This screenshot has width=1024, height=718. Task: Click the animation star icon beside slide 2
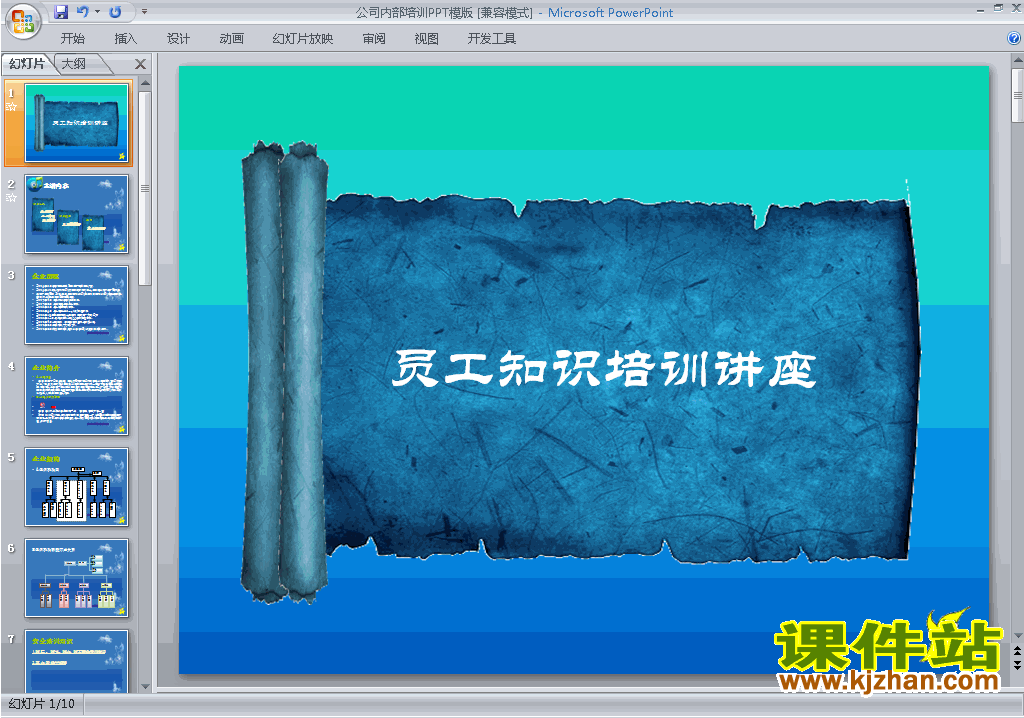11,197
